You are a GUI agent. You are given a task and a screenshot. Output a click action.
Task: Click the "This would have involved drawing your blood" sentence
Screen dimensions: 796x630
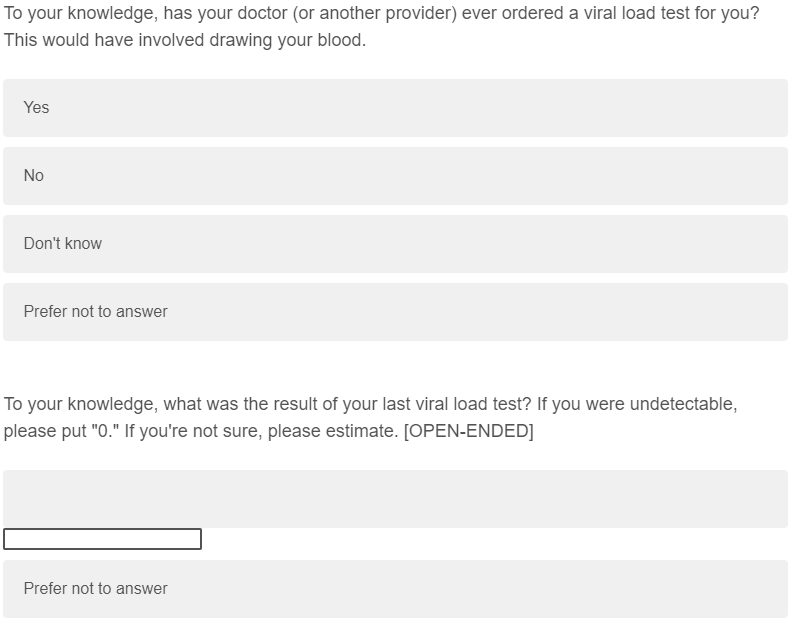185,41
